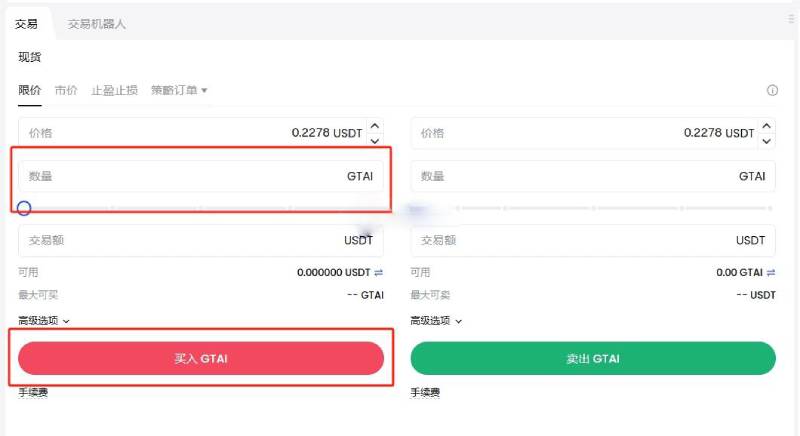Select the 止盈止损 order type tab
Image resolution: width=800 pixels, height=436 pixels.
click(x=114, y=90)
